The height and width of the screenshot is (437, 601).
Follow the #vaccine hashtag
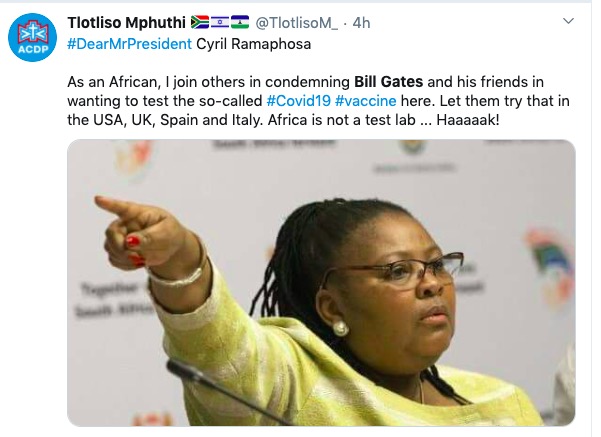[365, 101]
